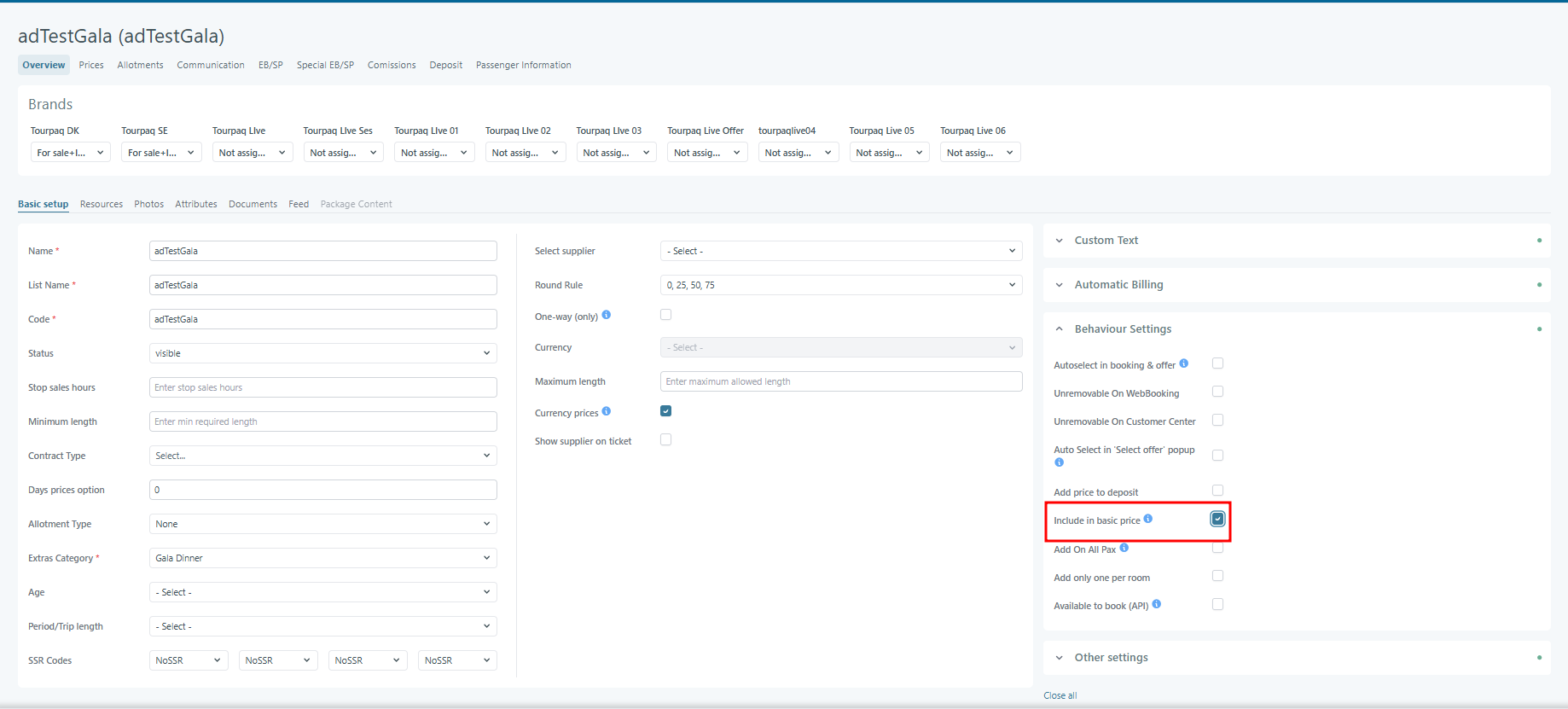This screenshot has height=709, width=1568.
Task: Click green status dot on Custom Text panel
Action: click(x=1539, y=241)
